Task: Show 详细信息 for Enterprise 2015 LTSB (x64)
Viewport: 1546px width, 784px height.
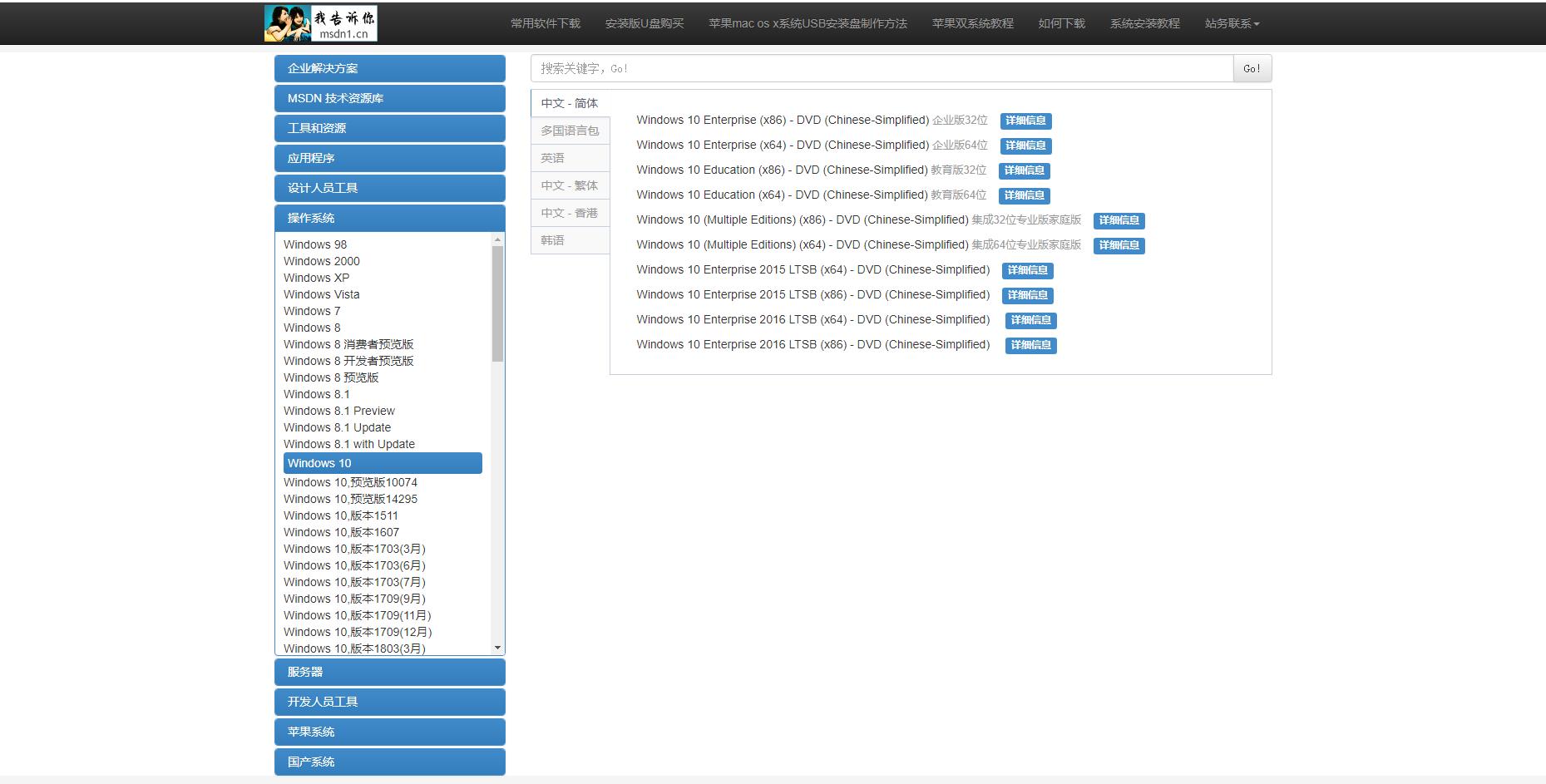Action: [1028, 270]
